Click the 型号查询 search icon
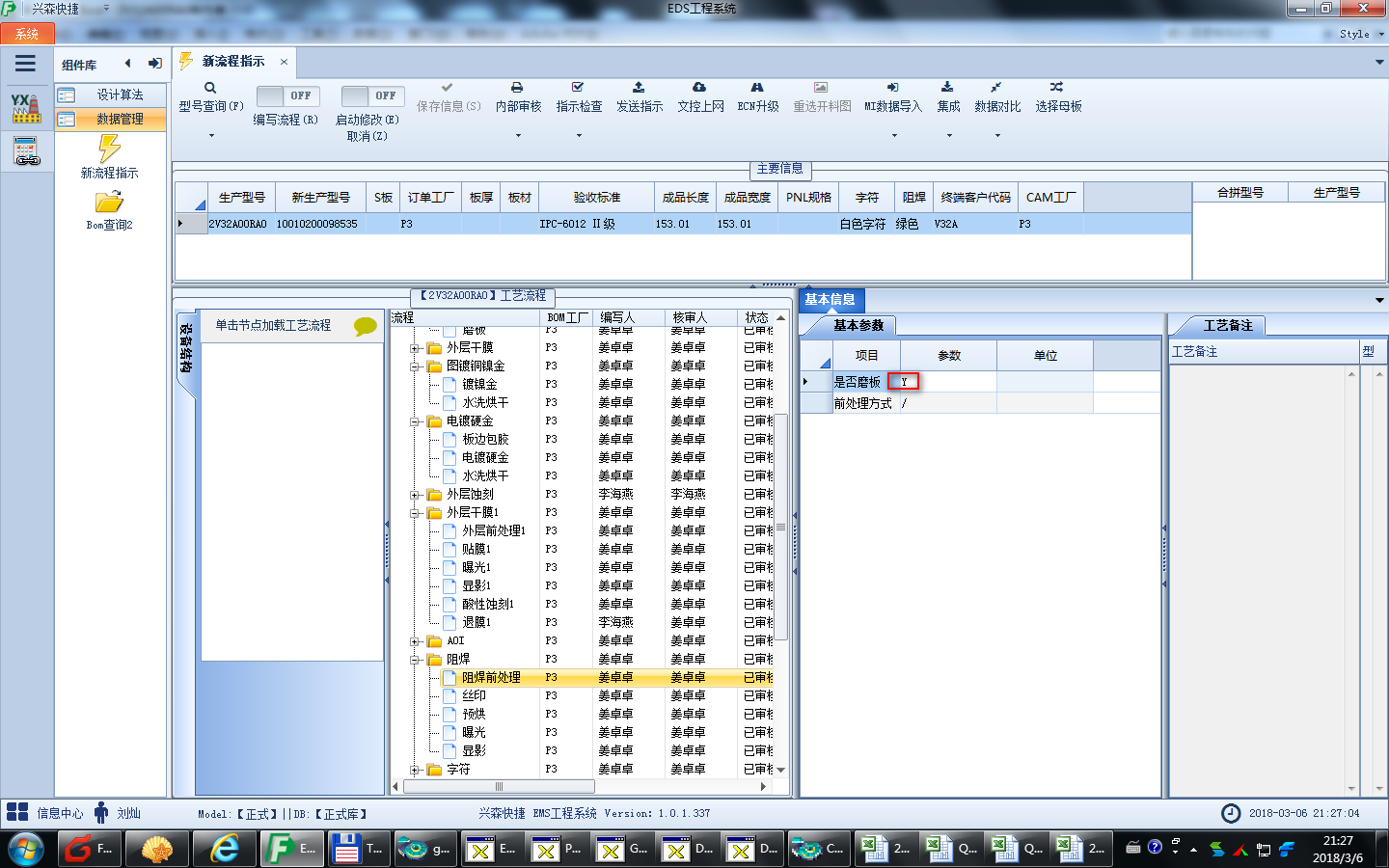The width and height of the screenshot is (1389, 868). 210,88
